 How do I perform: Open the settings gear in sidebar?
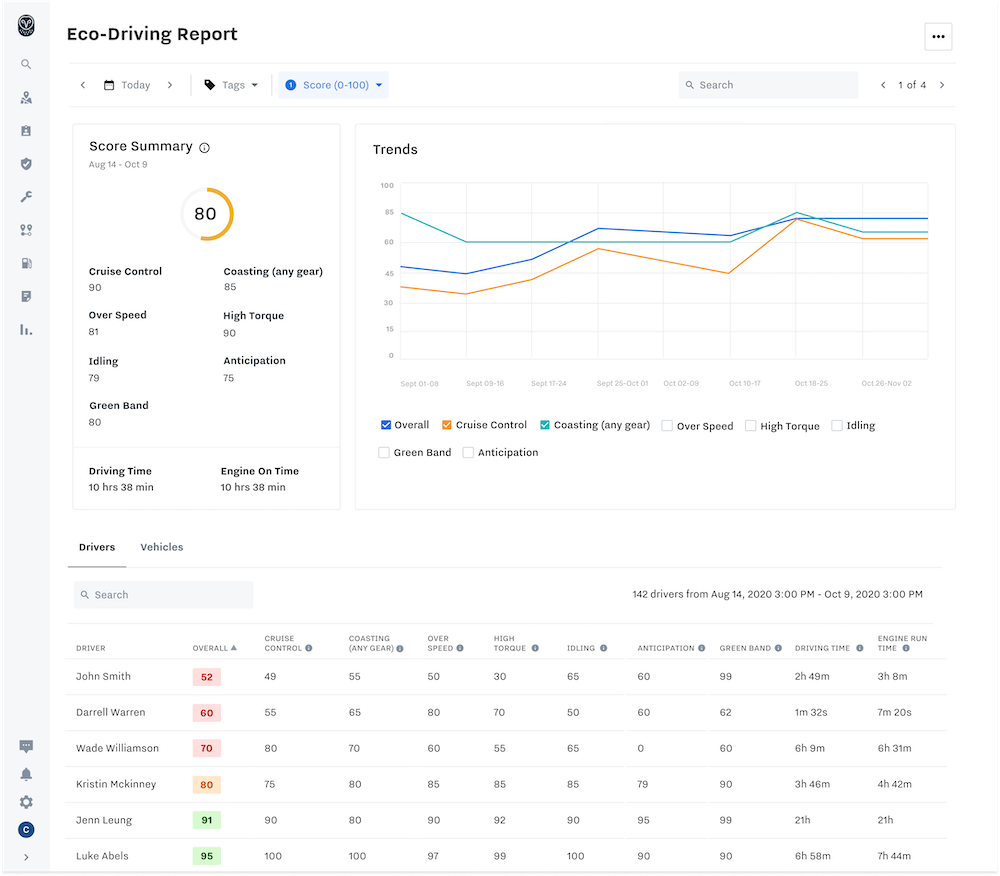(26, 802)
